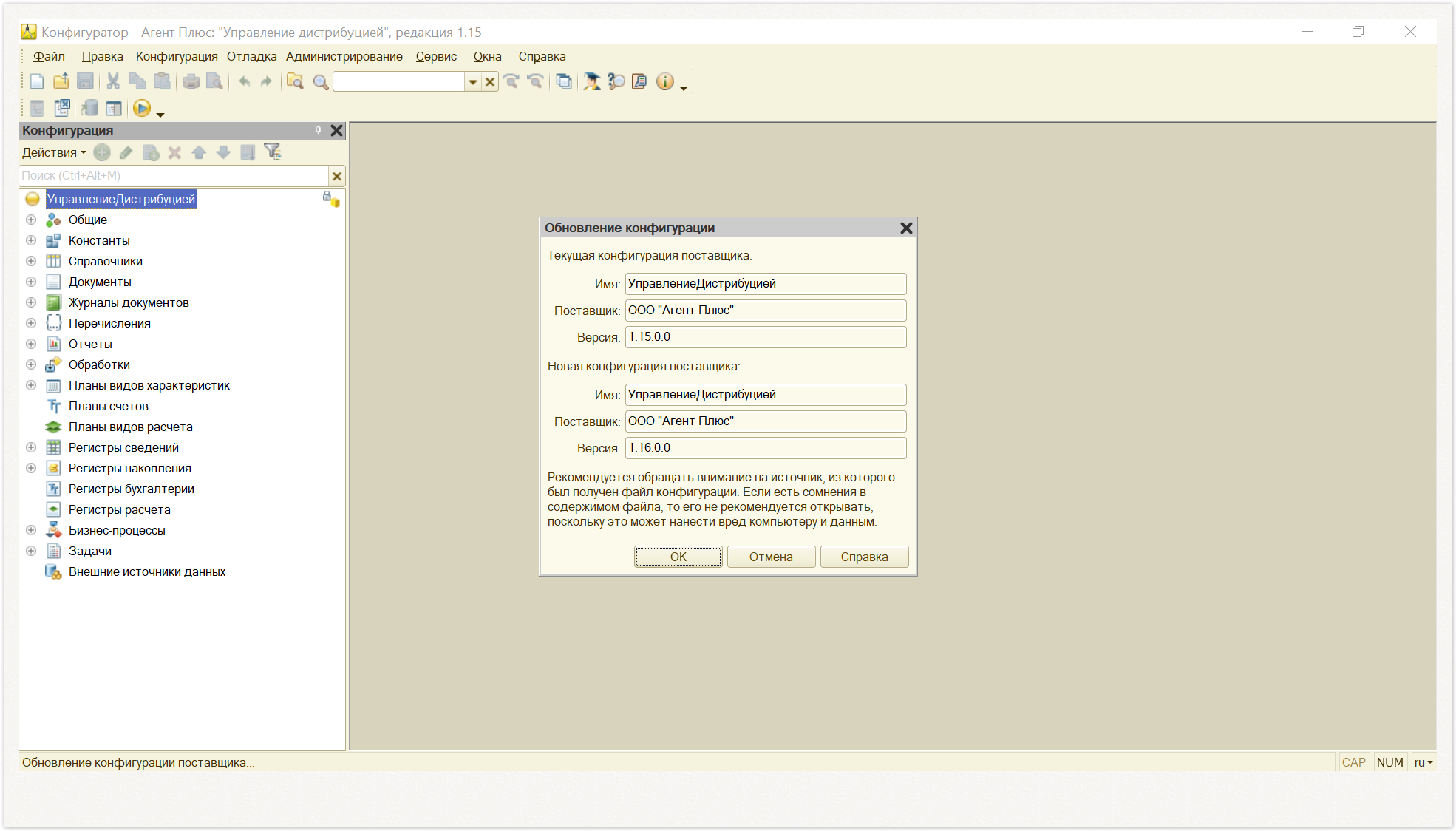1456x831 pixels.
Task: Start debugging with the play icon
Action: 142,109
